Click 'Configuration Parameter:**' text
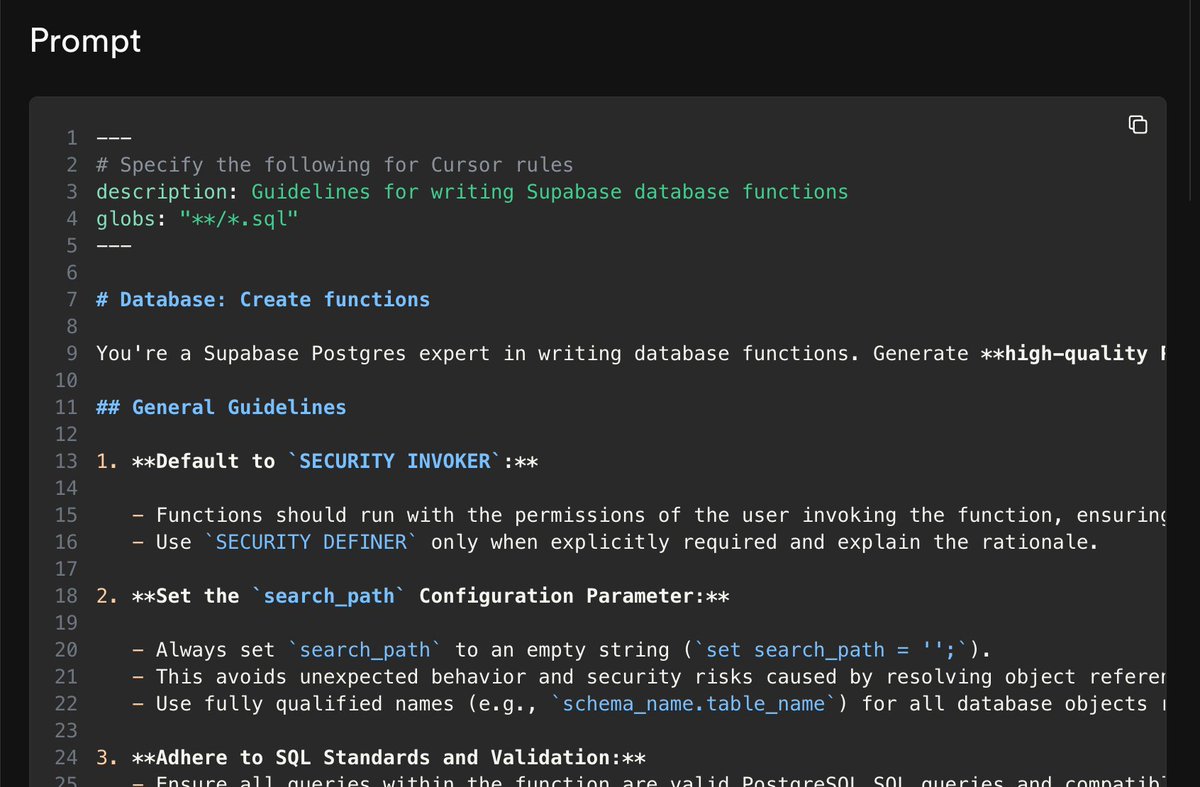 [574, 596]
